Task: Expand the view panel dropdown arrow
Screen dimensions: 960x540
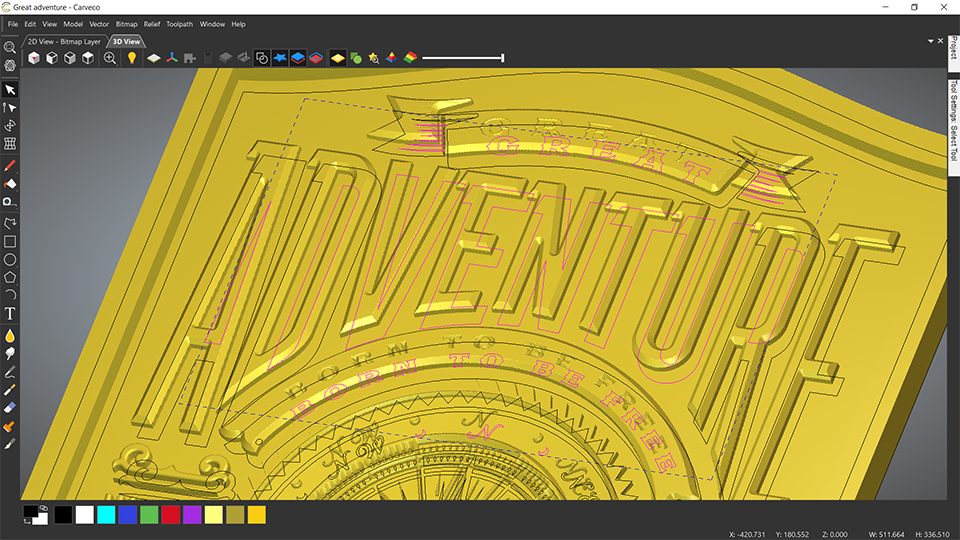Action: [930, 41]
